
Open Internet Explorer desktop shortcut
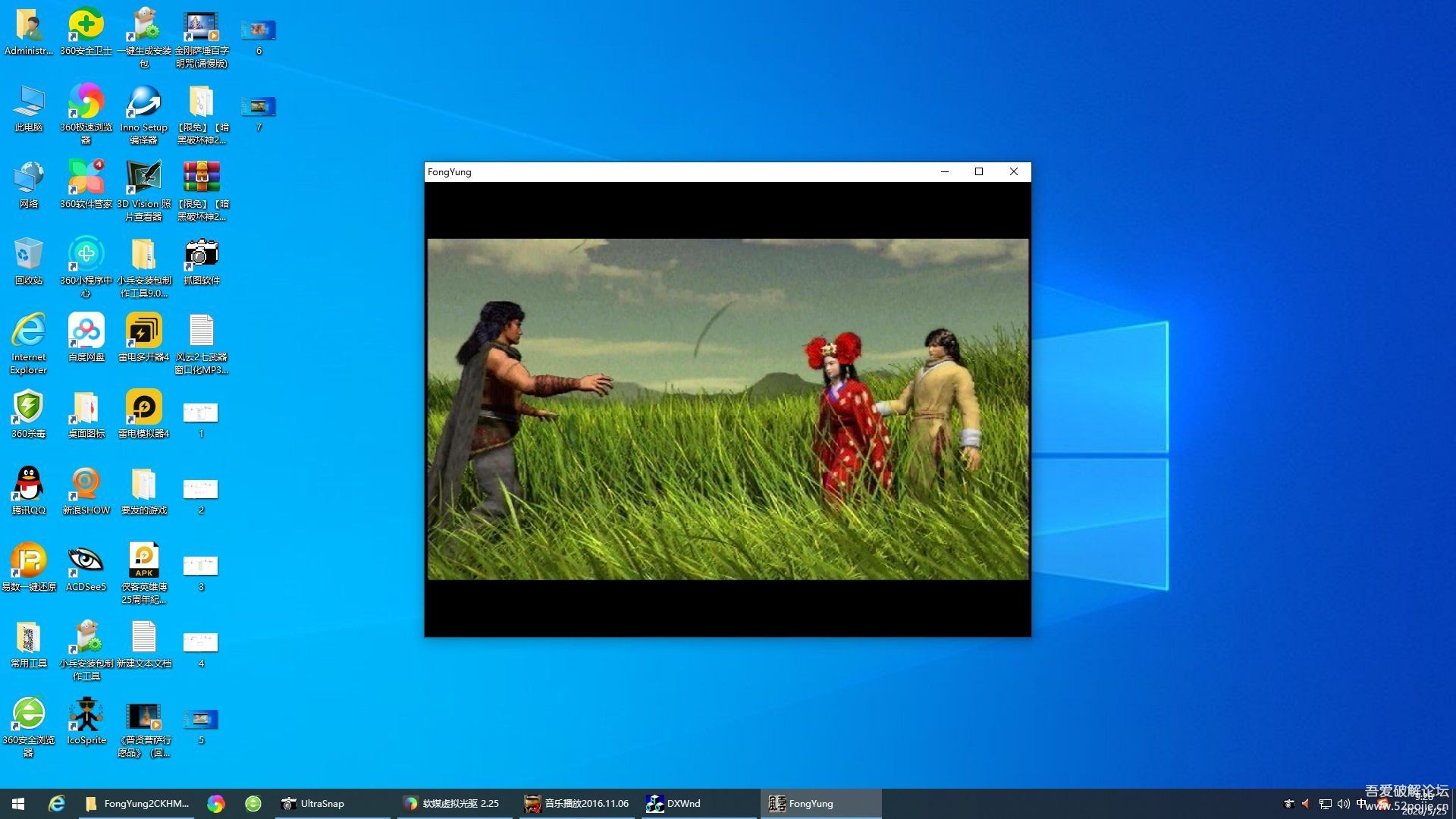click(29, 344)
